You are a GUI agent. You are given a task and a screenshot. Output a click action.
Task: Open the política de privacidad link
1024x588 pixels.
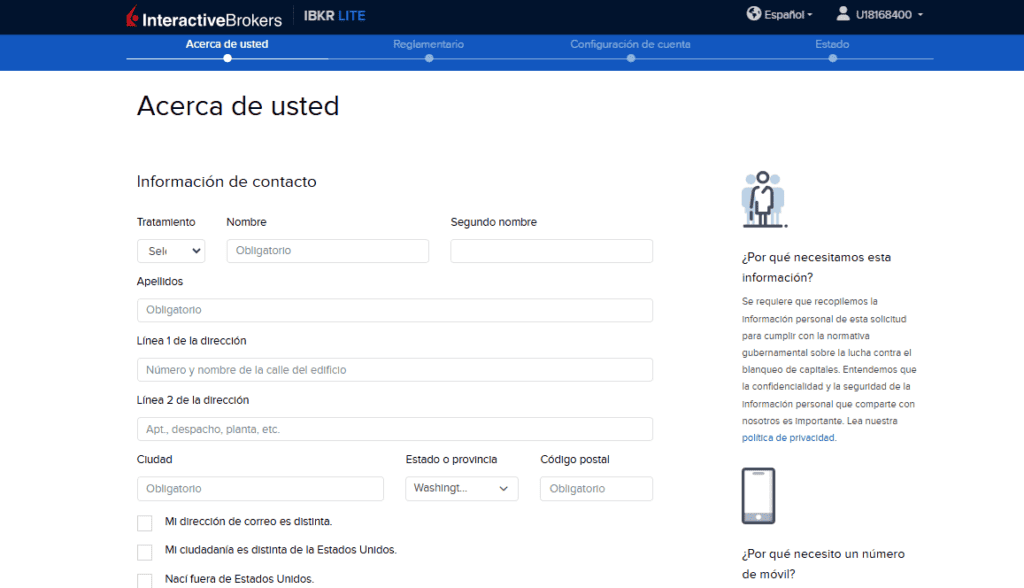(x=788, y=438)
